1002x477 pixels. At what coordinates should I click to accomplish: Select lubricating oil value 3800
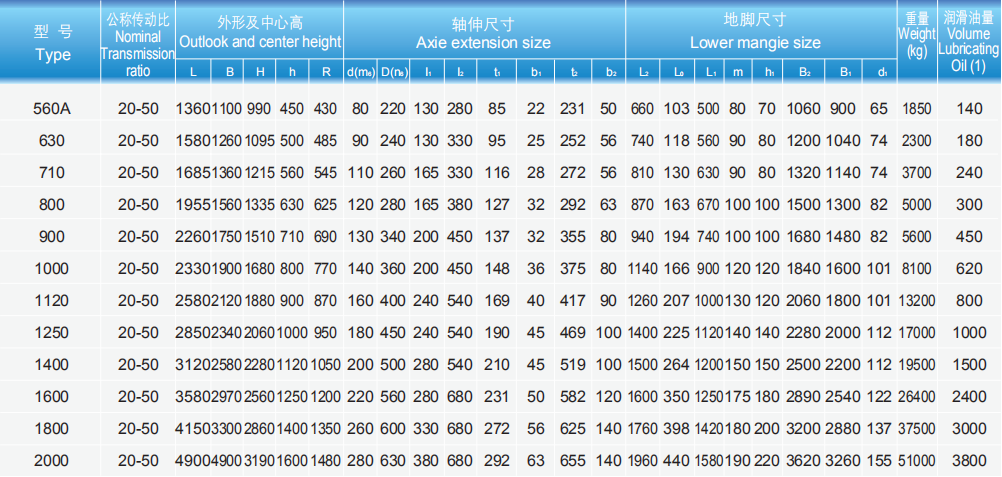pyautogui.click(x=968, y=460)
